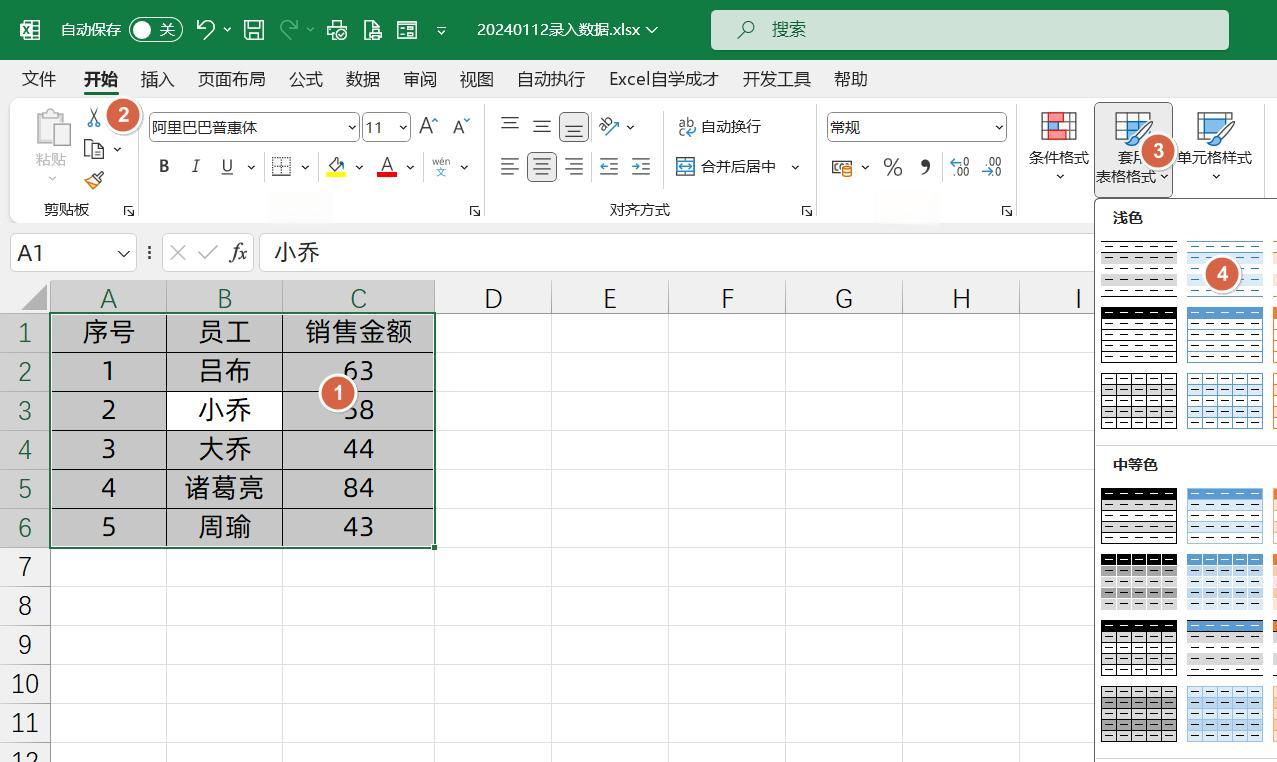Click the center align icon
Image resolution: width=1277 pixels, height=762 pixels.
coord(541,167)
